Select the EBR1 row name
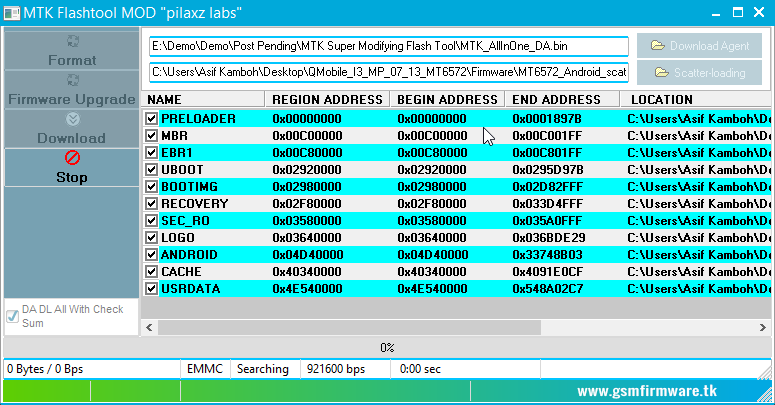Viewport: 775px width, 405px height. click(x=177, y=153)
